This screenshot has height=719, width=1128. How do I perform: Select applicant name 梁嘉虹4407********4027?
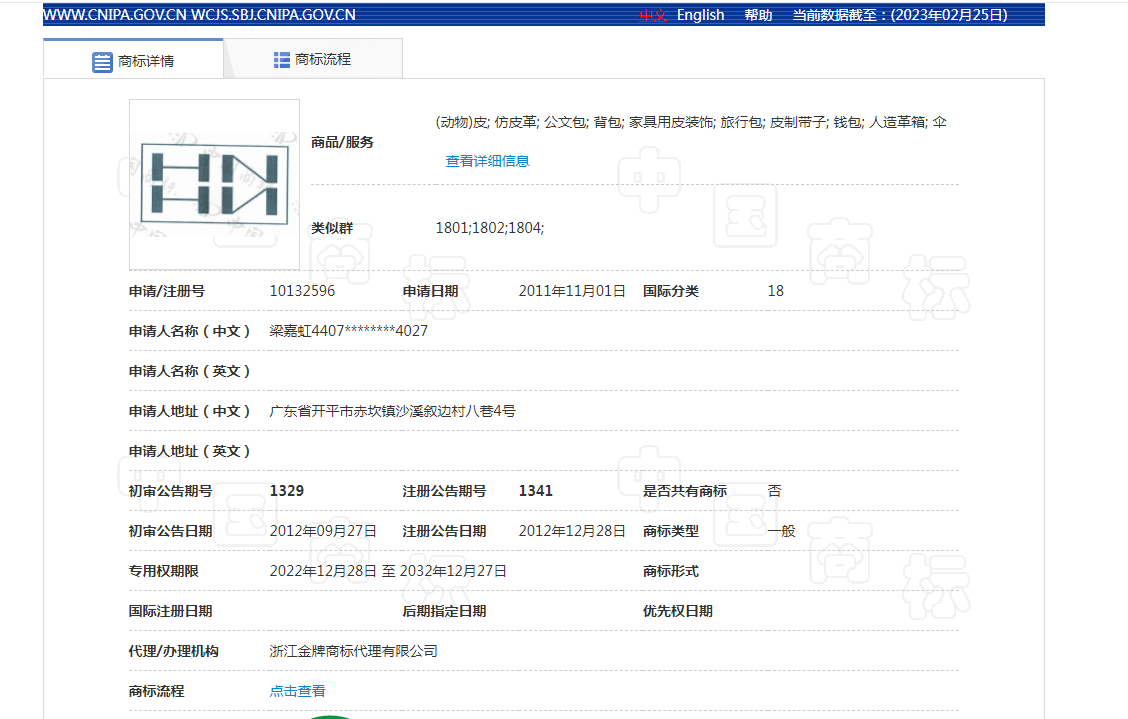[x=348, y=331]
